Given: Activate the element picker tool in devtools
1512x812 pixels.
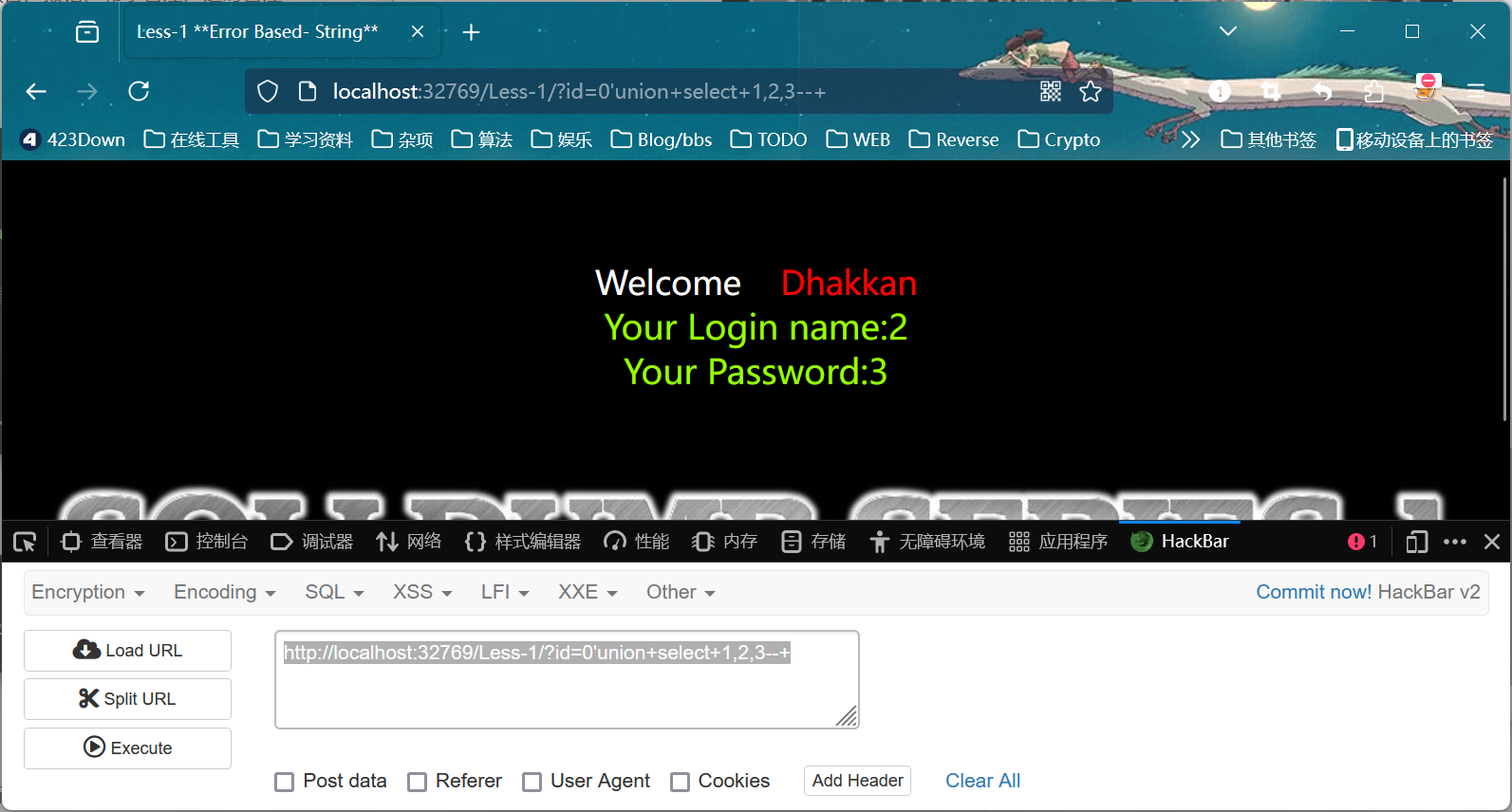Looking at the screenshot, I should [x=25, y=542].
